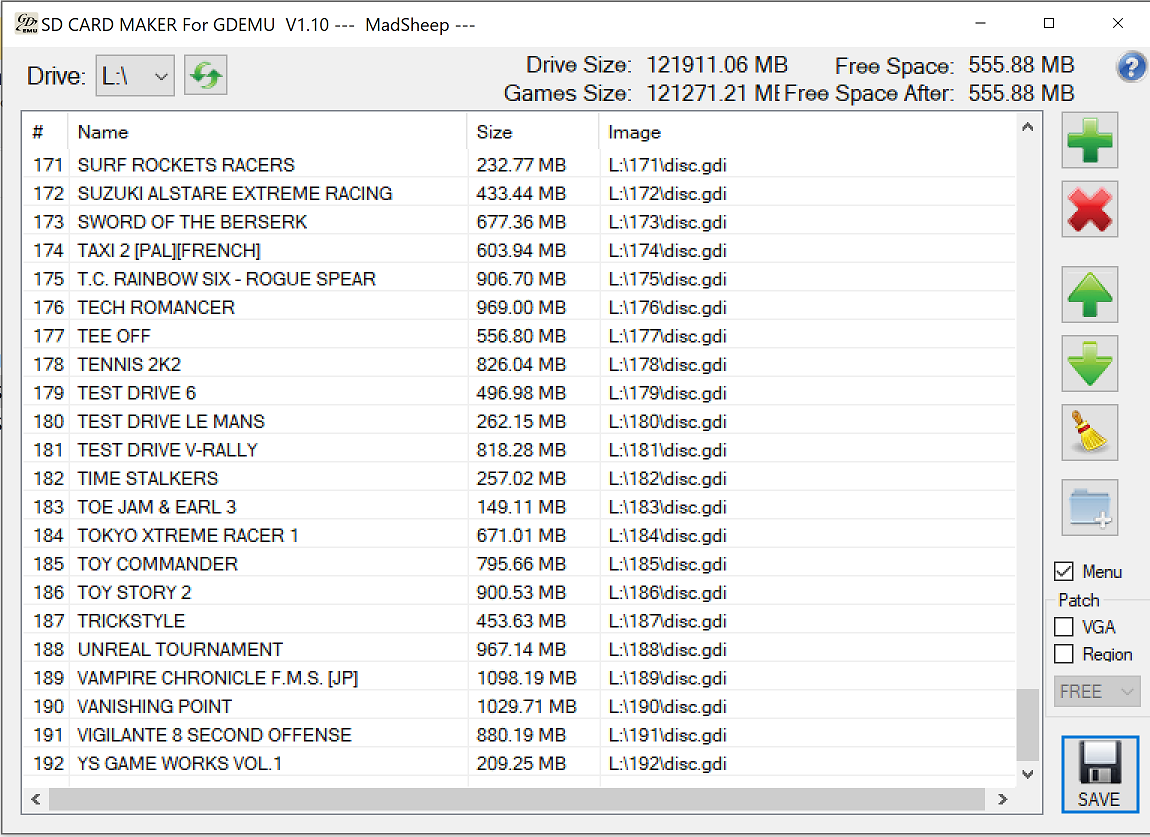This screenshot has width=1150, height=837.
Task: Select the TECH ROMANCER game
Action: pyautogui.click(x=519, y=307)
